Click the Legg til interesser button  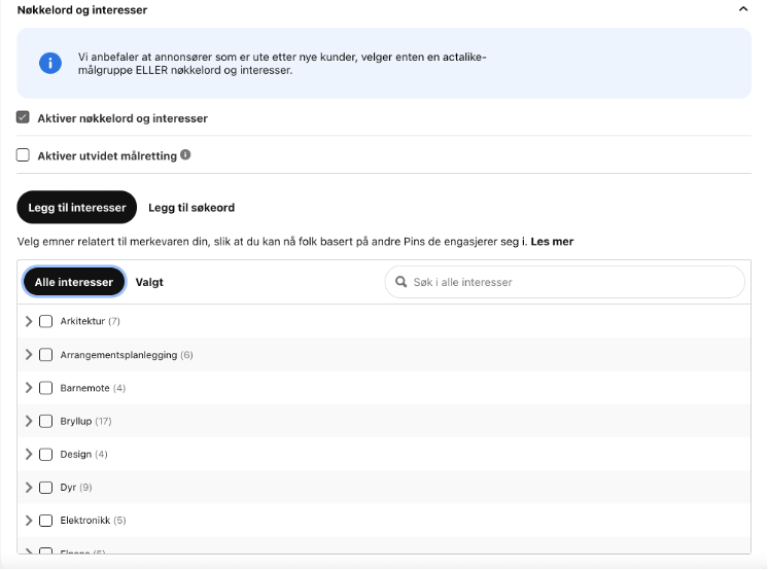coord(77,207)
